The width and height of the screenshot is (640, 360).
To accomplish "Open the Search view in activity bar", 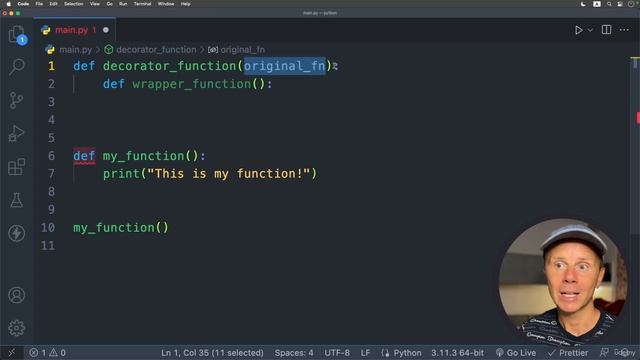I will 17,67.
